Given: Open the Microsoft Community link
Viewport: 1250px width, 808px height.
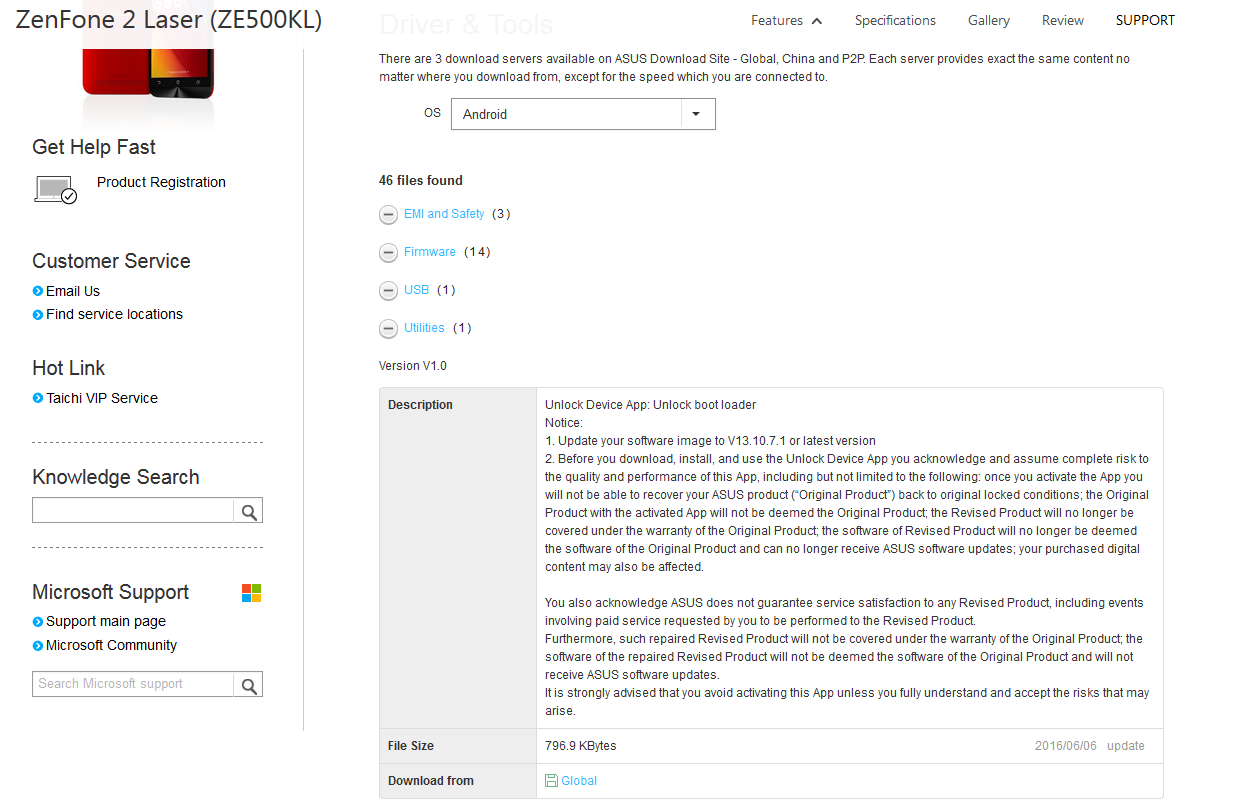Looking at the screenshot, I should (x=111, y=645).
